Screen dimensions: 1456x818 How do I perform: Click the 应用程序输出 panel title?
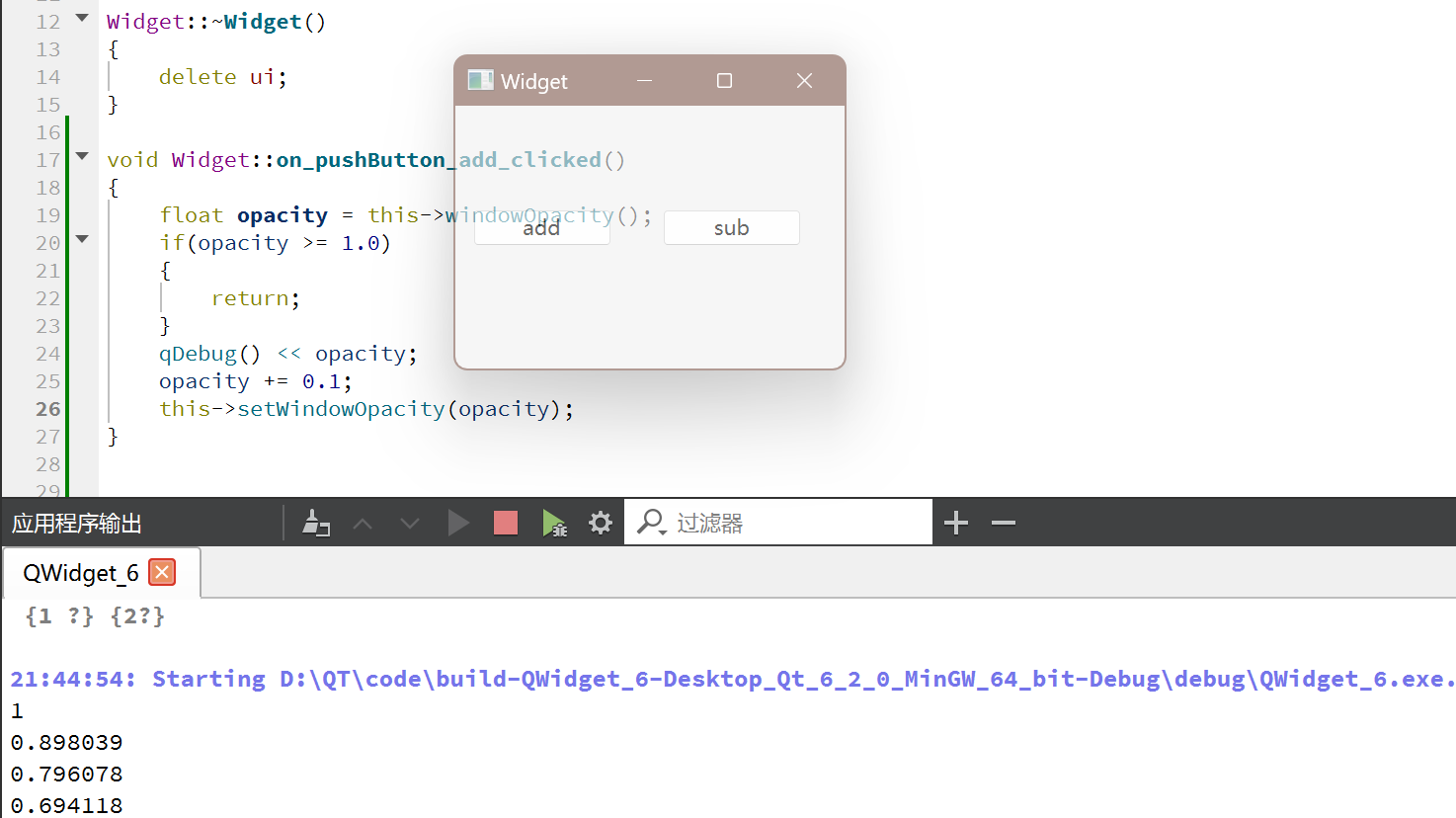77,524
